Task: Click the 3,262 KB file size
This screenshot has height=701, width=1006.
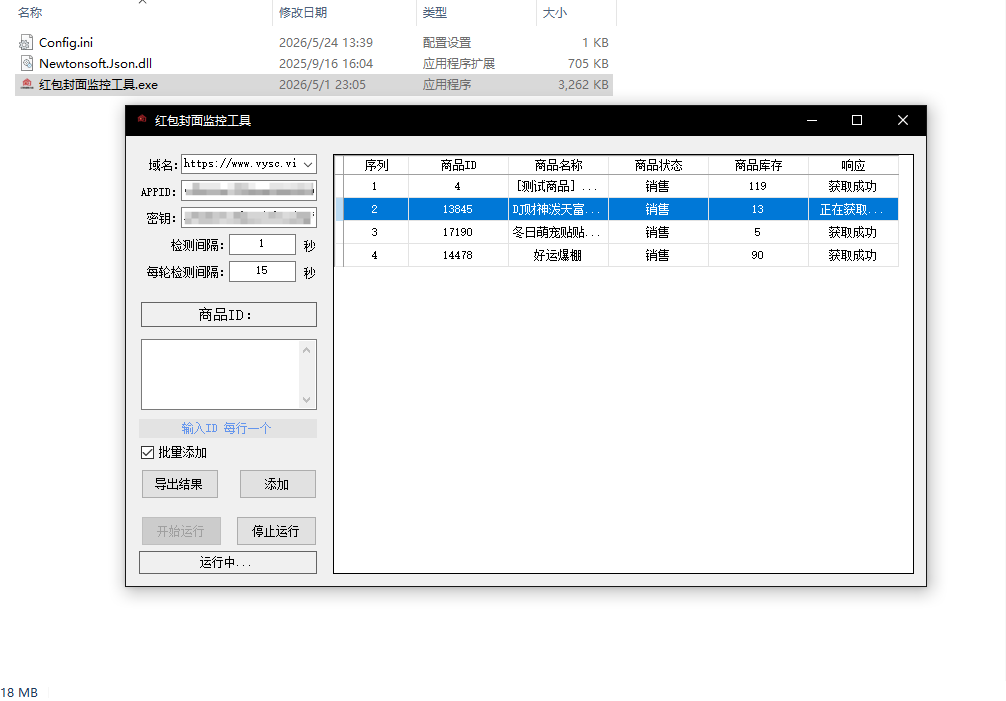Action: pyautogui.click(x=583, y=85)
